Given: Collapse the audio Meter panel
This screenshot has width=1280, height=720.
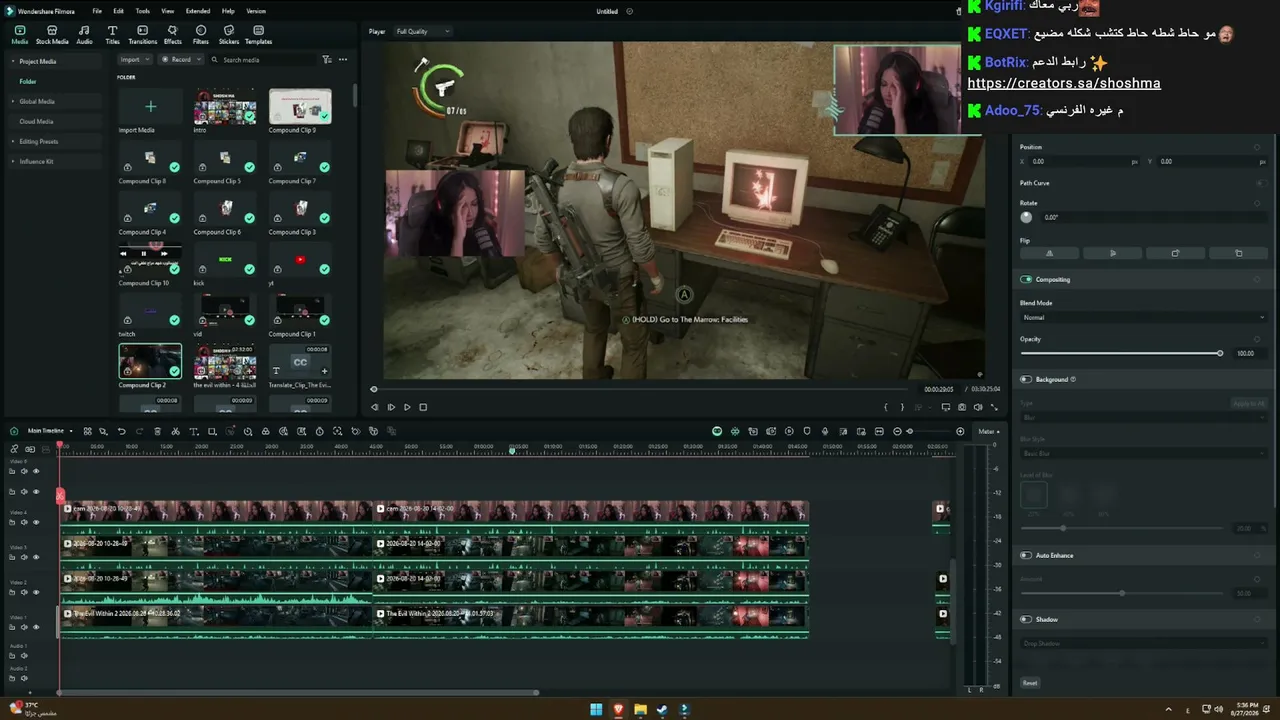Looking at the screenshot, I should (x=989, y=431).
